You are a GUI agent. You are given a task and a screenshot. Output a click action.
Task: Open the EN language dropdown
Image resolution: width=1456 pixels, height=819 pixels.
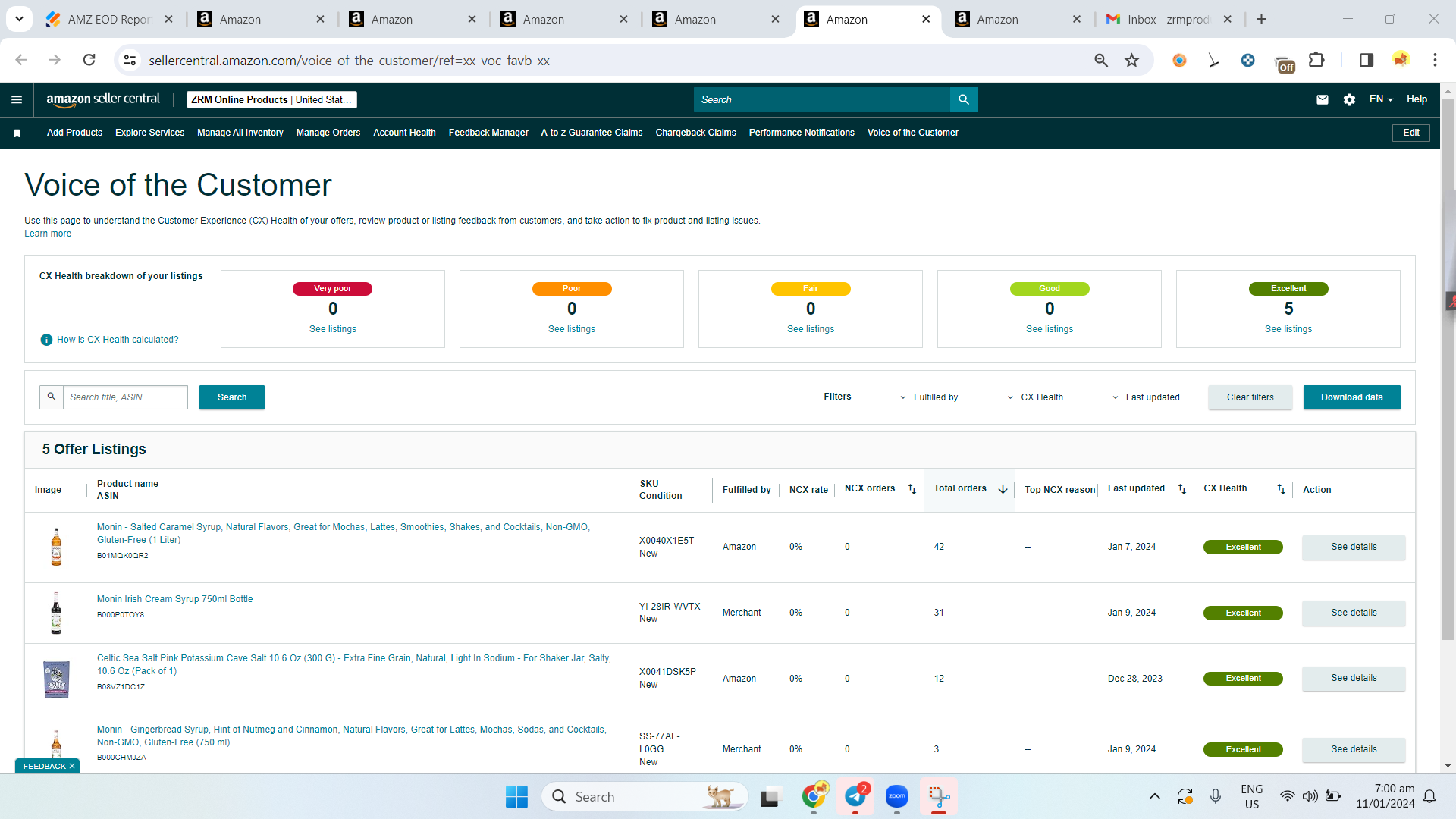(x=1381, y=99)
